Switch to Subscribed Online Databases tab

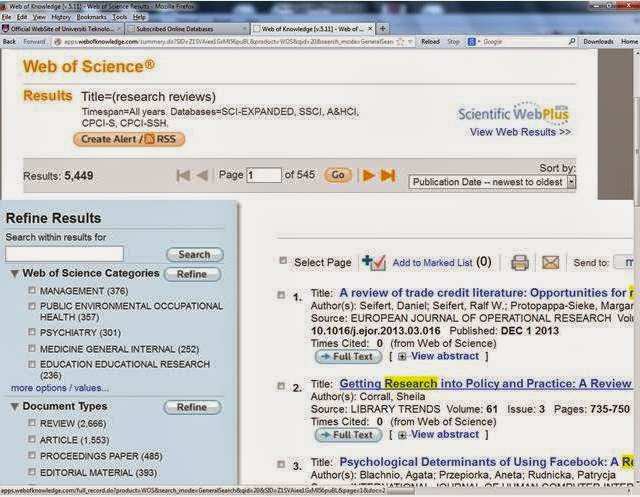187,29
